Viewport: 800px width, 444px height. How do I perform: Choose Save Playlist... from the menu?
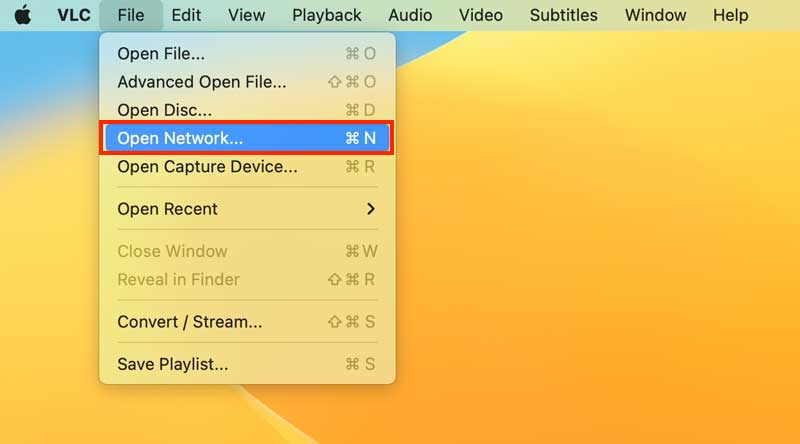(172, 364)
